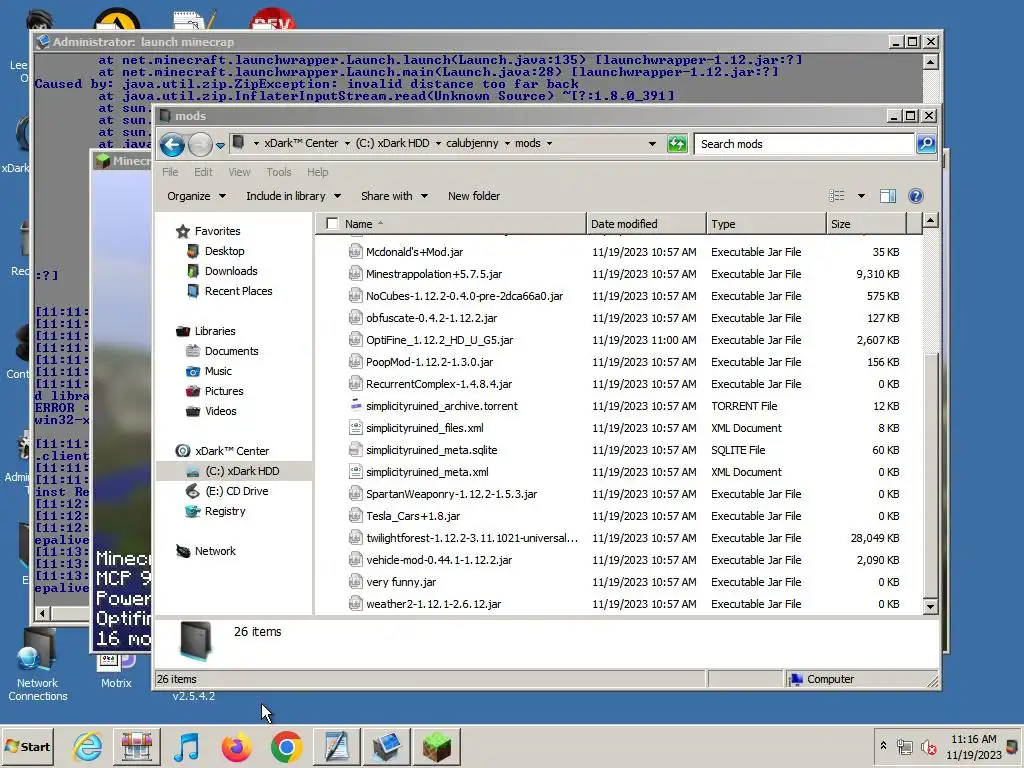Open Include in library dropdown
This screenshot has width=1024, height=768.
293,196
